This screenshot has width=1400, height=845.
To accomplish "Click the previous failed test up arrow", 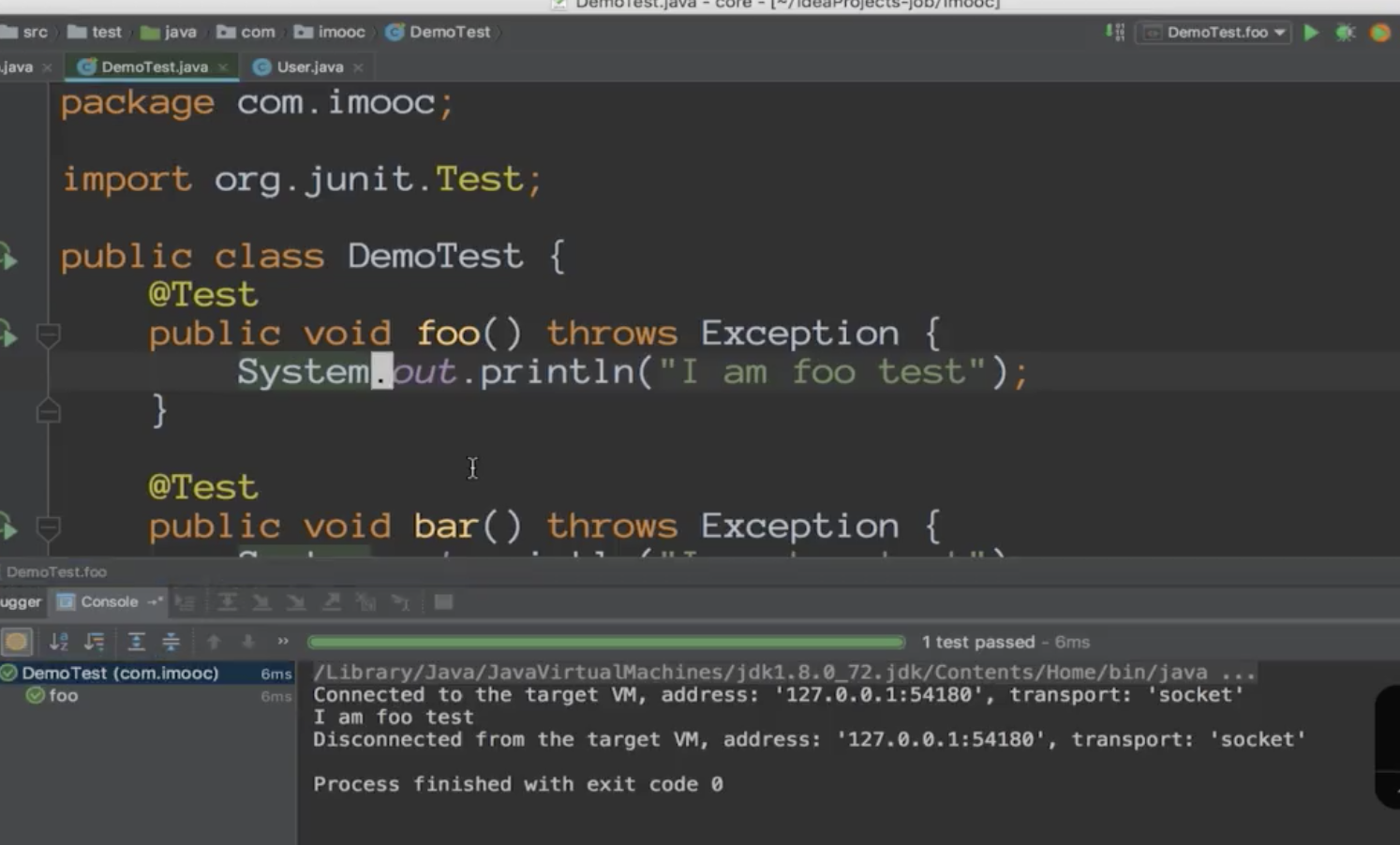I will point(214,642).
